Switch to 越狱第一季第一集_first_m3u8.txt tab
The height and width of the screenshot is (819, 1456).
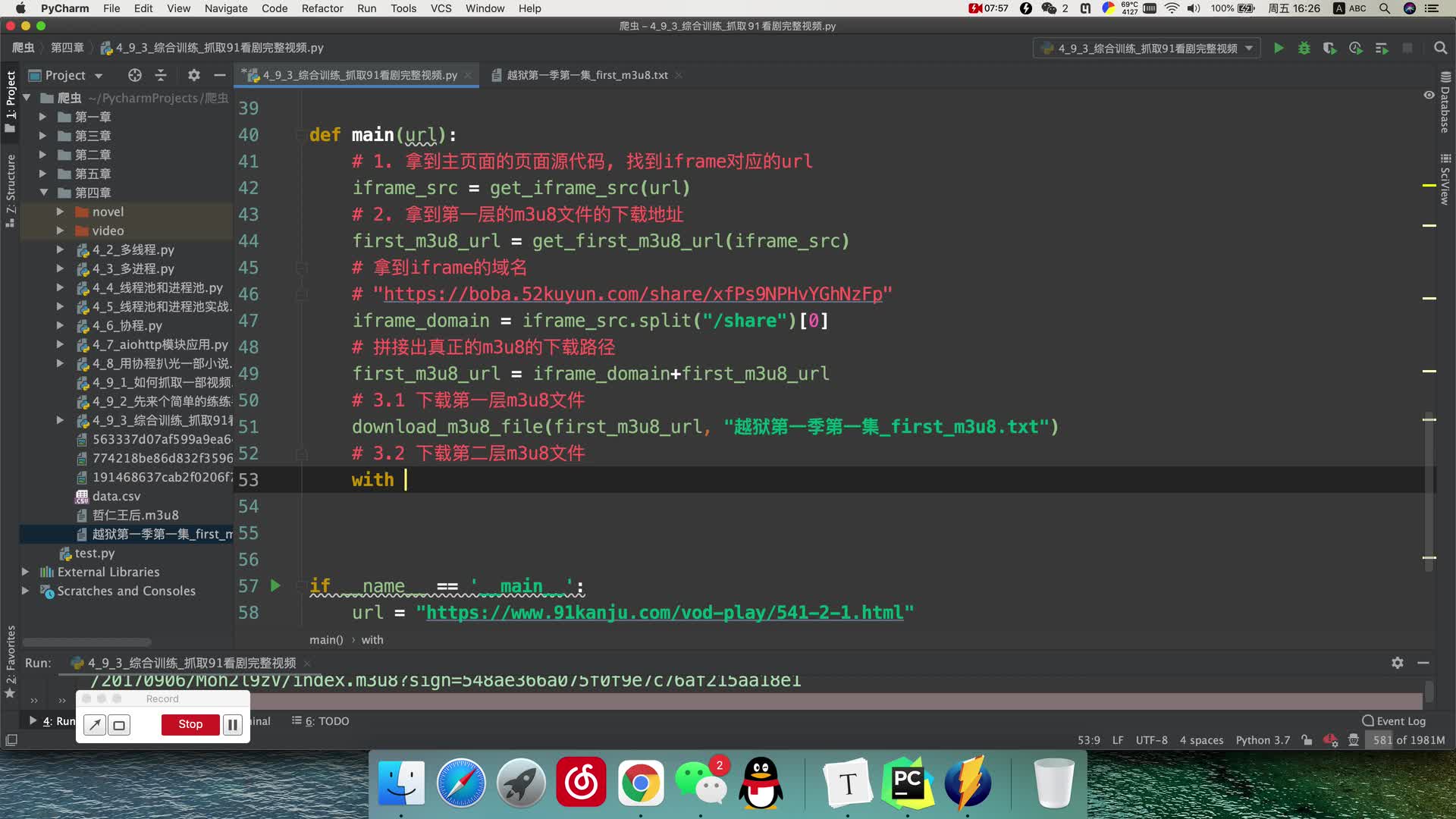pos(586,75)
